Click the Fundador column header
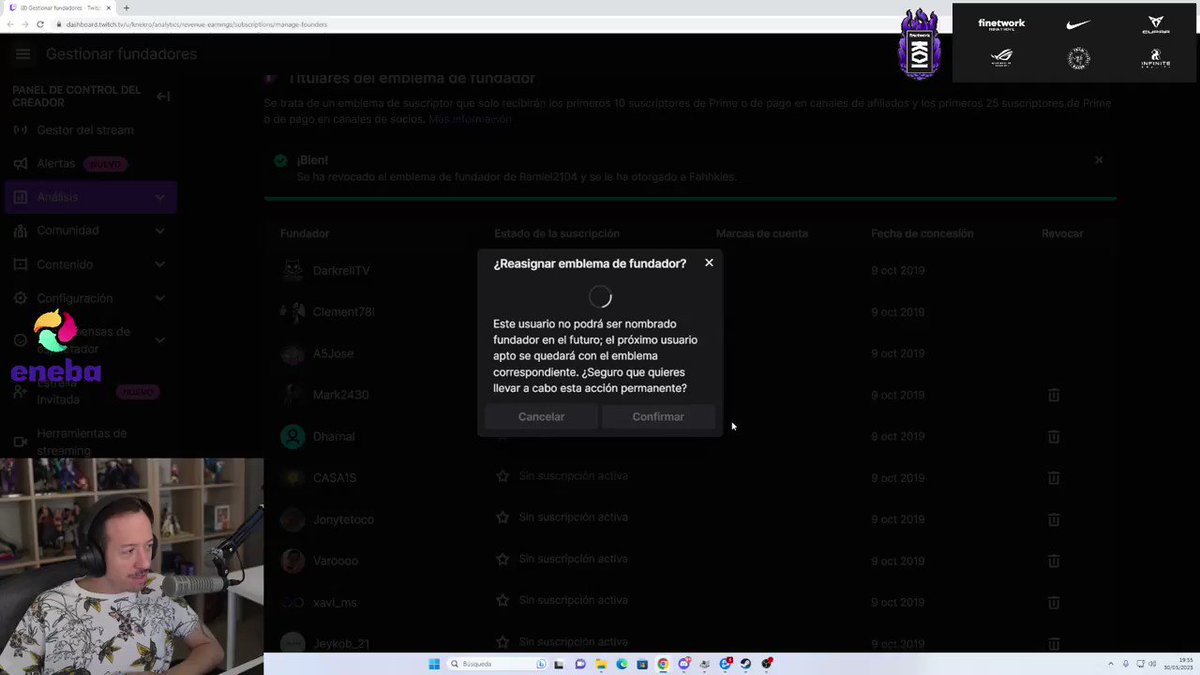Viewport: 1200px width, 675px height. [305, 234]
